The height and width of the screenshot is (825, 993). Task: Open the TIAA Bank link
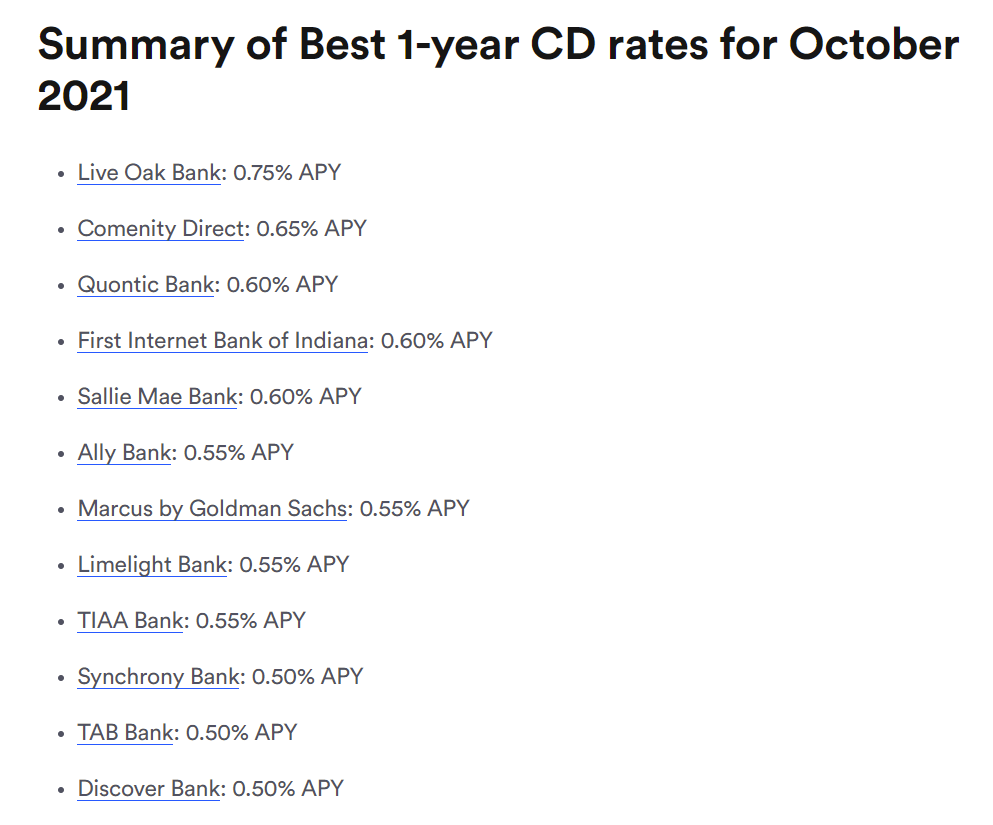(131, 621)
